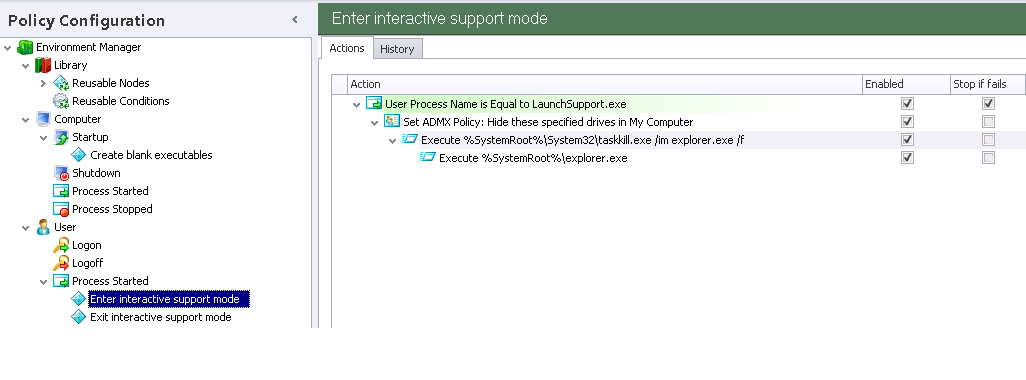Click the Process Stopped icon

pos(61,209)
